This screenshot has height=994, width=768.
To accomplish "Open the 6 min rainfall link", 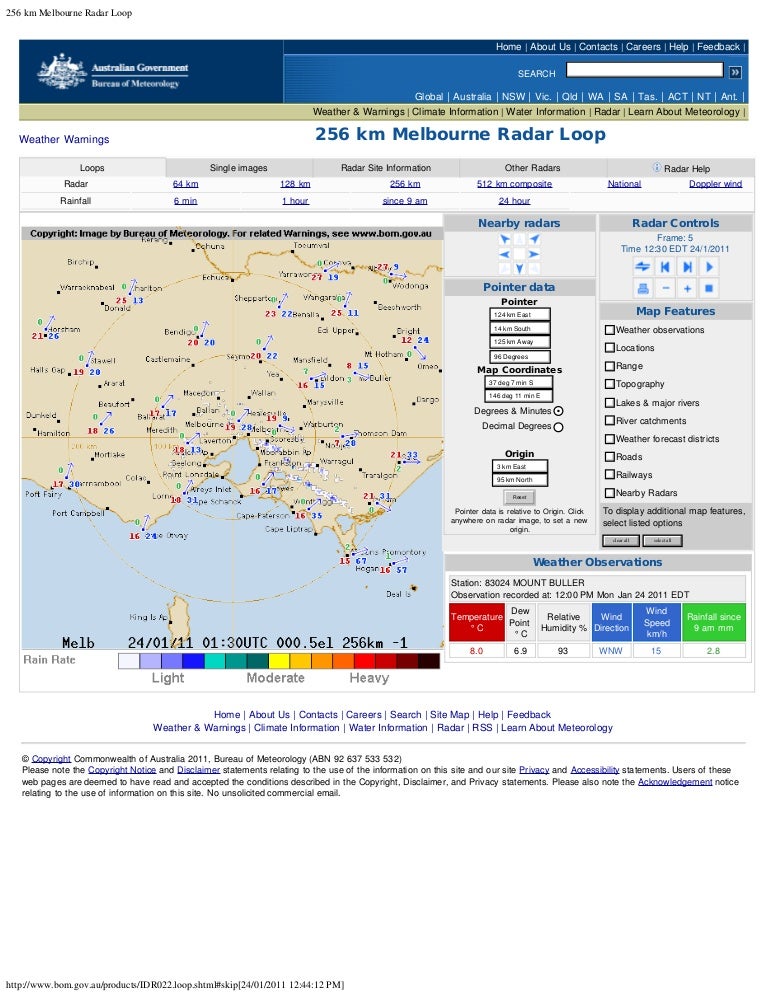I will pyautogui.click(x=185, y=201).
